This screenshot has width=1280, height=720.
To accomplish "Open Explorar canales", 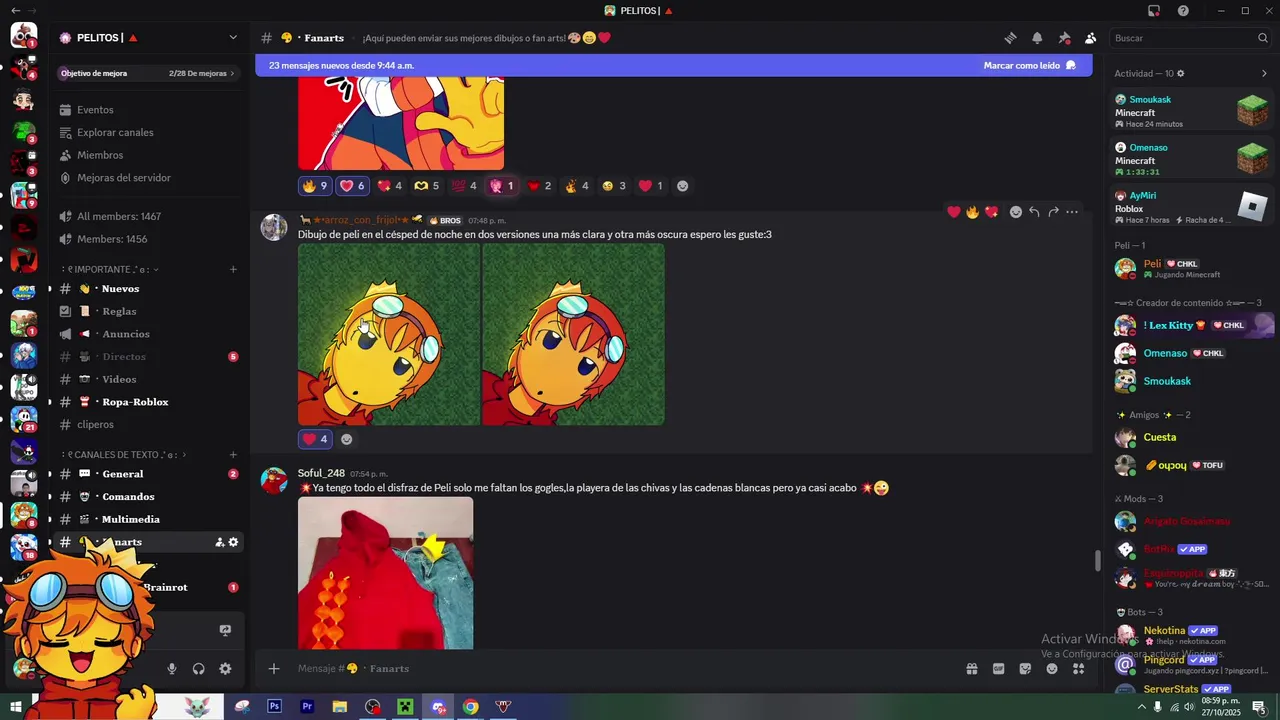I will [x=148, y=132].
